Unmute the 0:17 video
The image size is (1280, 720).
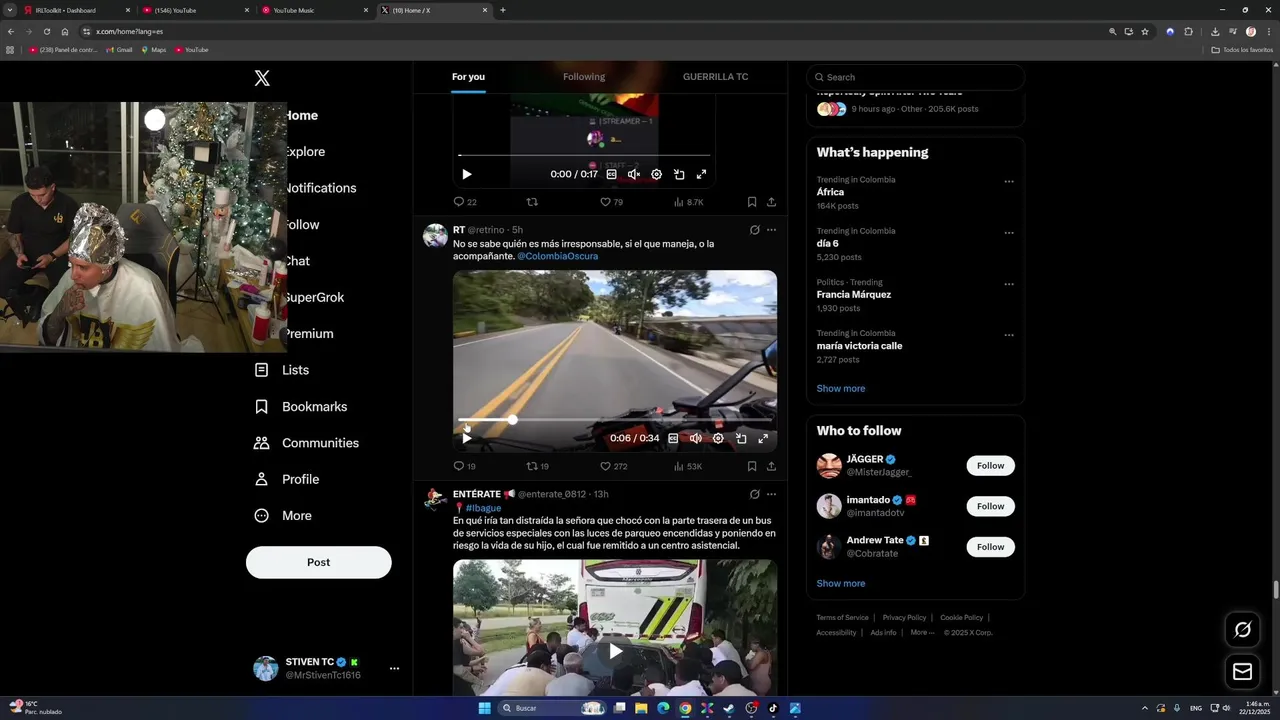point(634,174)
